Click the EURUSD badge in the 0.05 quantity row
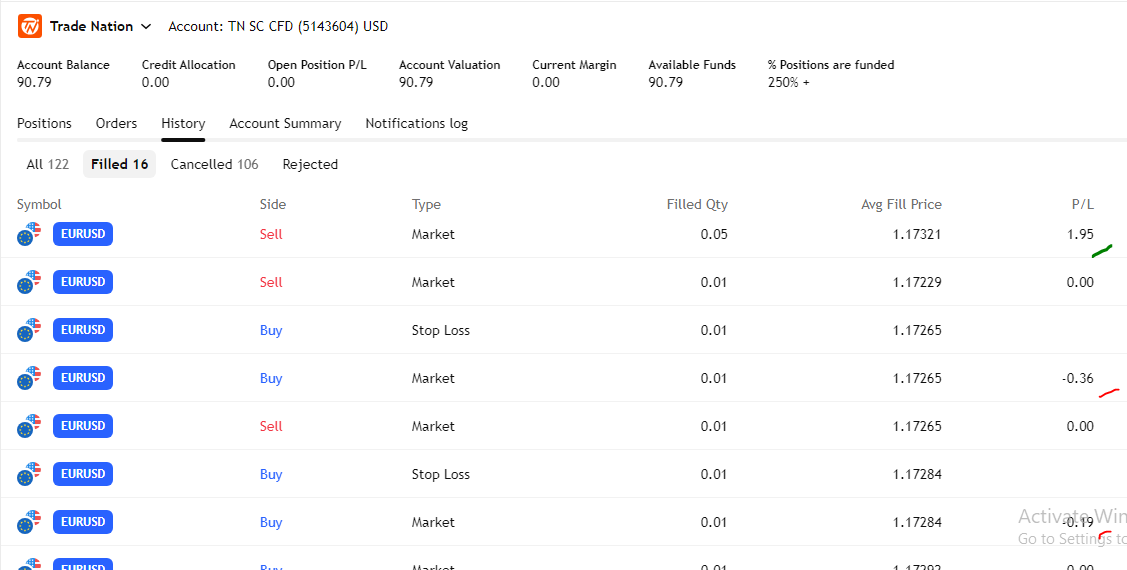Image resolution: width=1127 pixels, height=570 pixels. tap(83, 234)
